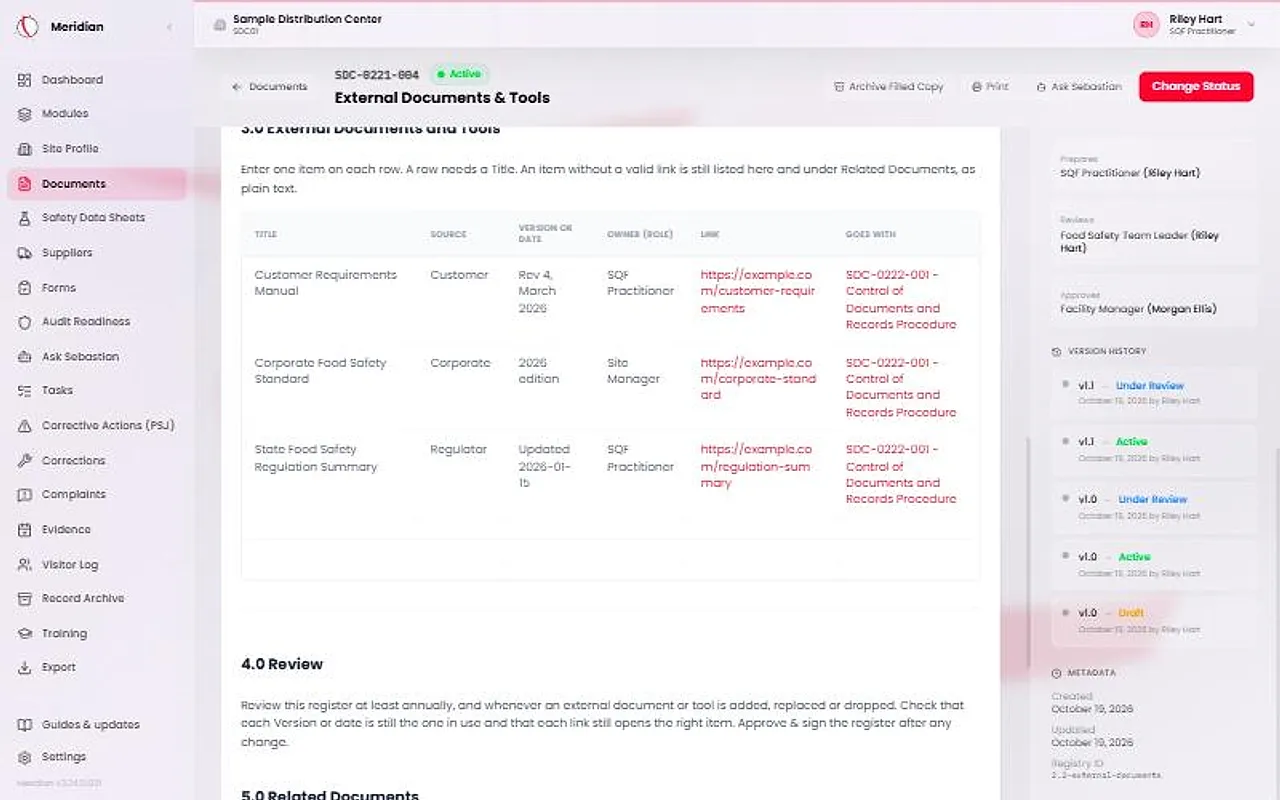Open Settings gear in sidebar
This screenshot has width=1280, height=800.
[25, 758]
